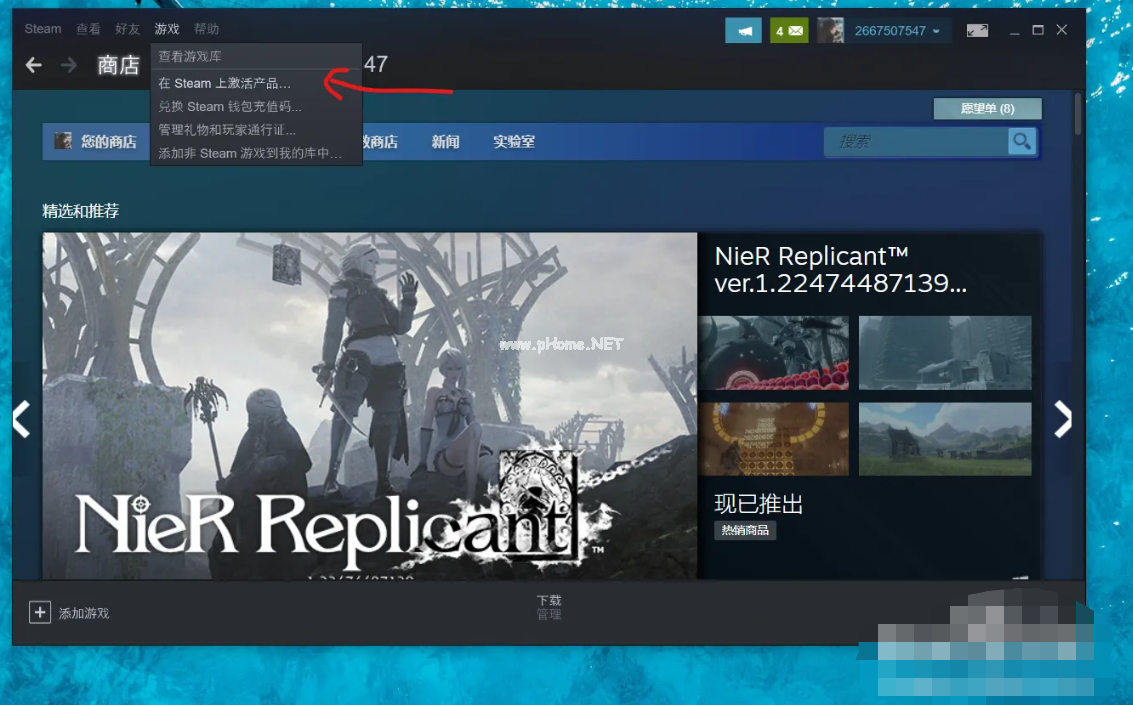
Task: Click the search magnifier icon
Action: tap(1021, 142)
